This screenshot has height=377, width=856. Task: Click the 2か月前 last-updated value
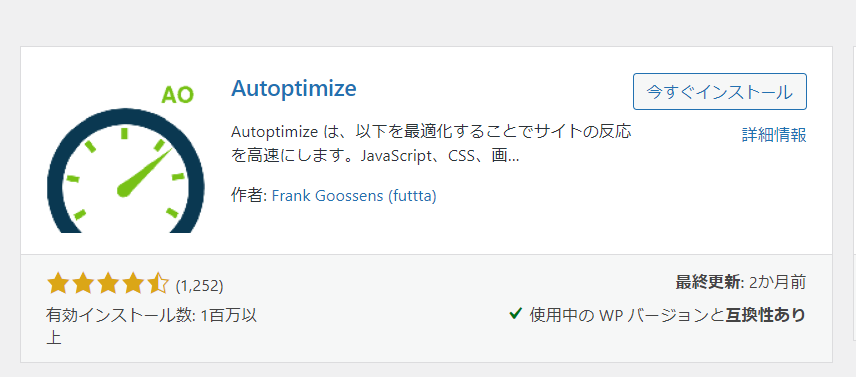point(777,282)
